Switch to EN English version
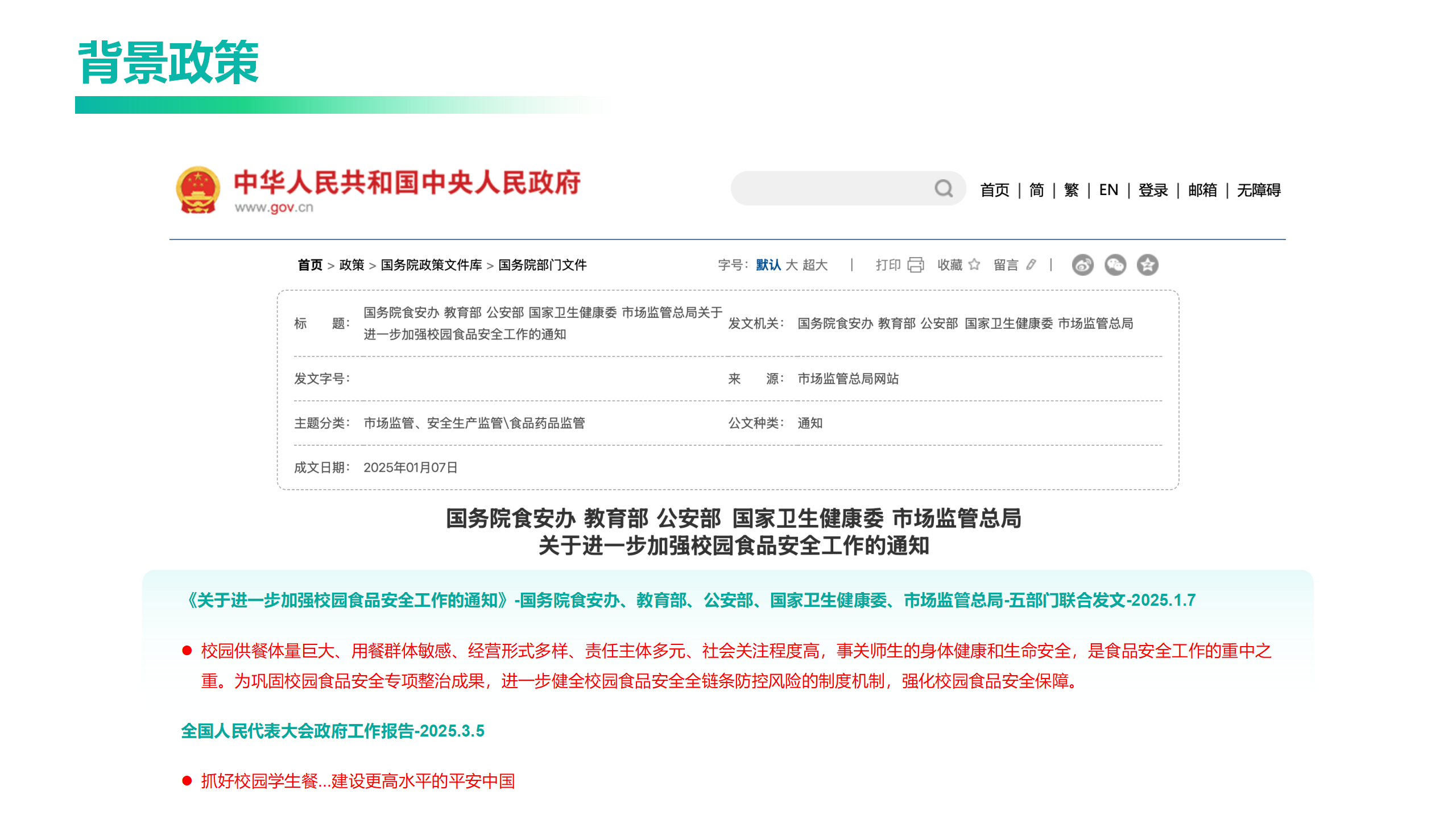The height and width of the screenshot is (819, 1456). click(x=1108, y=190)
